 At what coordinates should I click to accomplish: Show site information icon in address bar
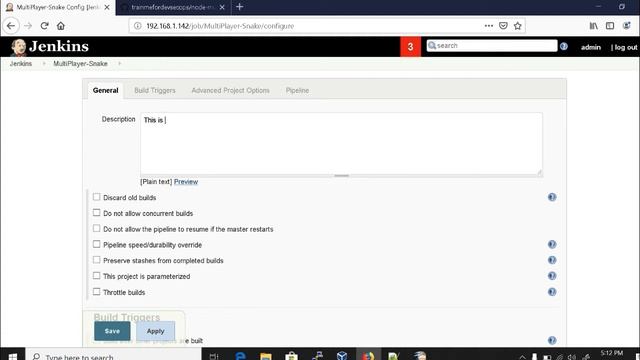[138, 26]
